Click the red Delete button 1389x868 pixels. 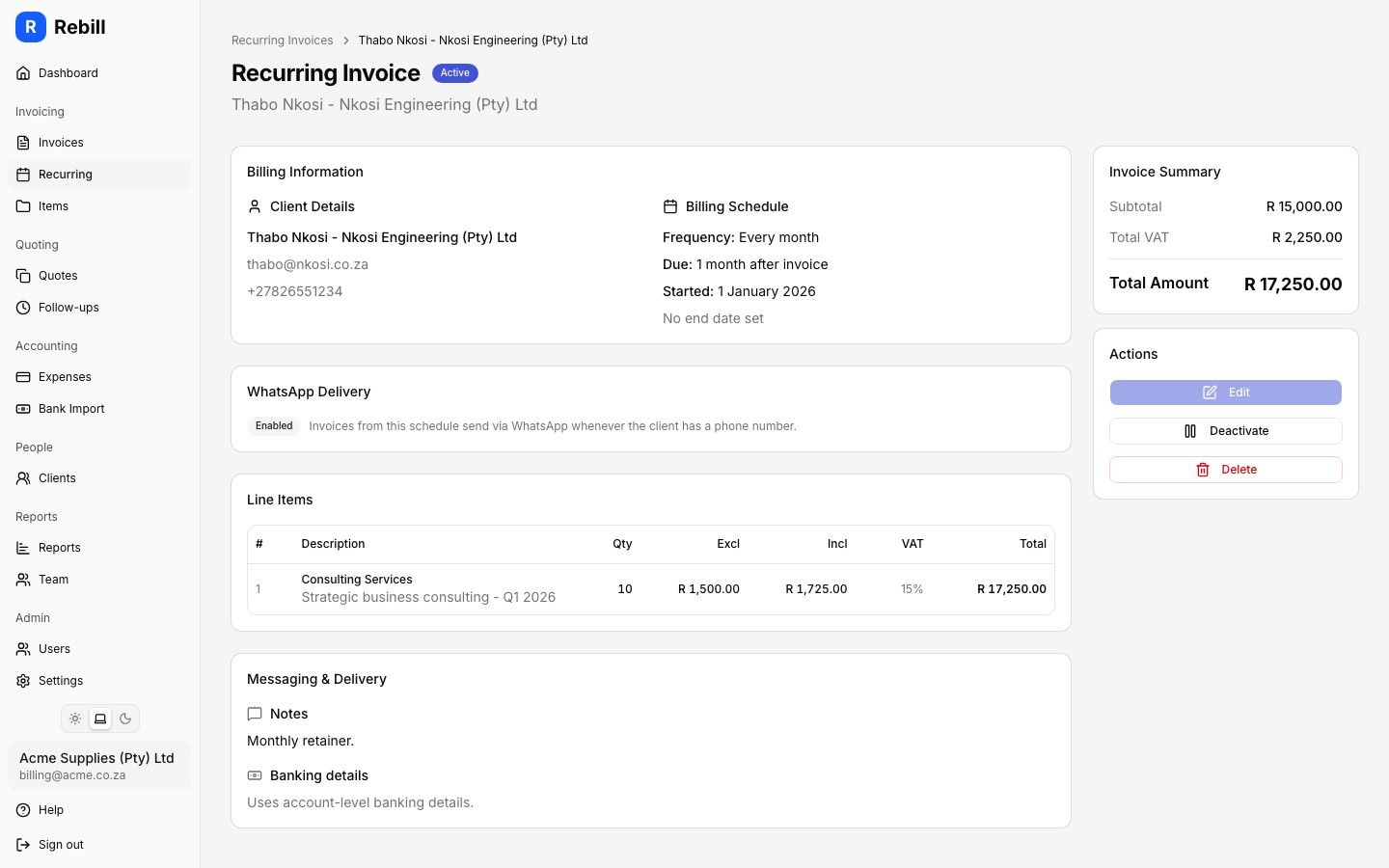tap(1225, 470)
